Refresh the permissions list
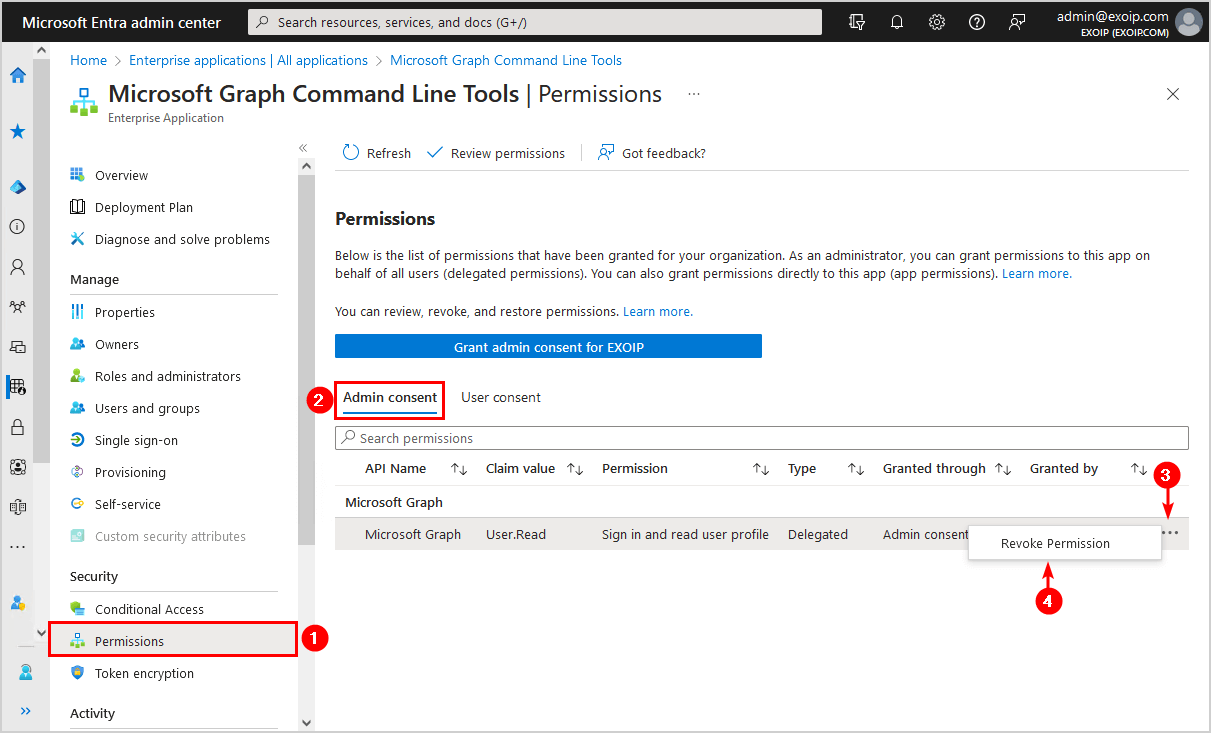This screenshot has height=733, width=1211. click(x=377, y=153)
